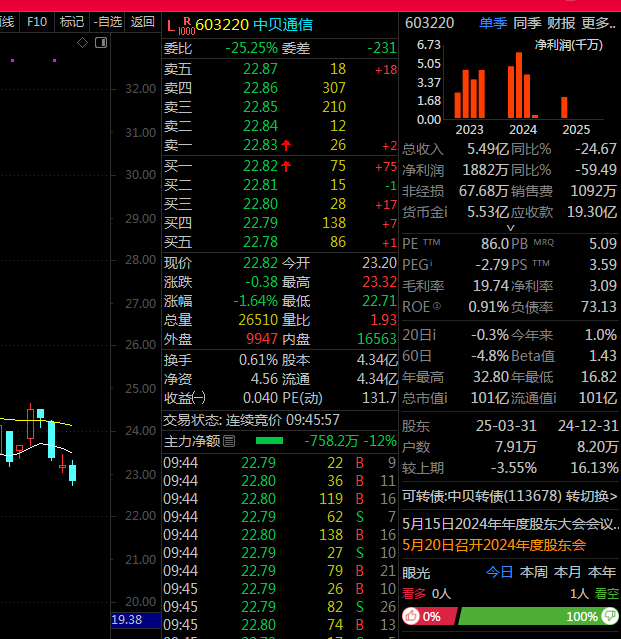Click the 负债率 73.13 figure
Image resolution: width=621 pixels, height=639 pixels.
click(x=599, y=306)
